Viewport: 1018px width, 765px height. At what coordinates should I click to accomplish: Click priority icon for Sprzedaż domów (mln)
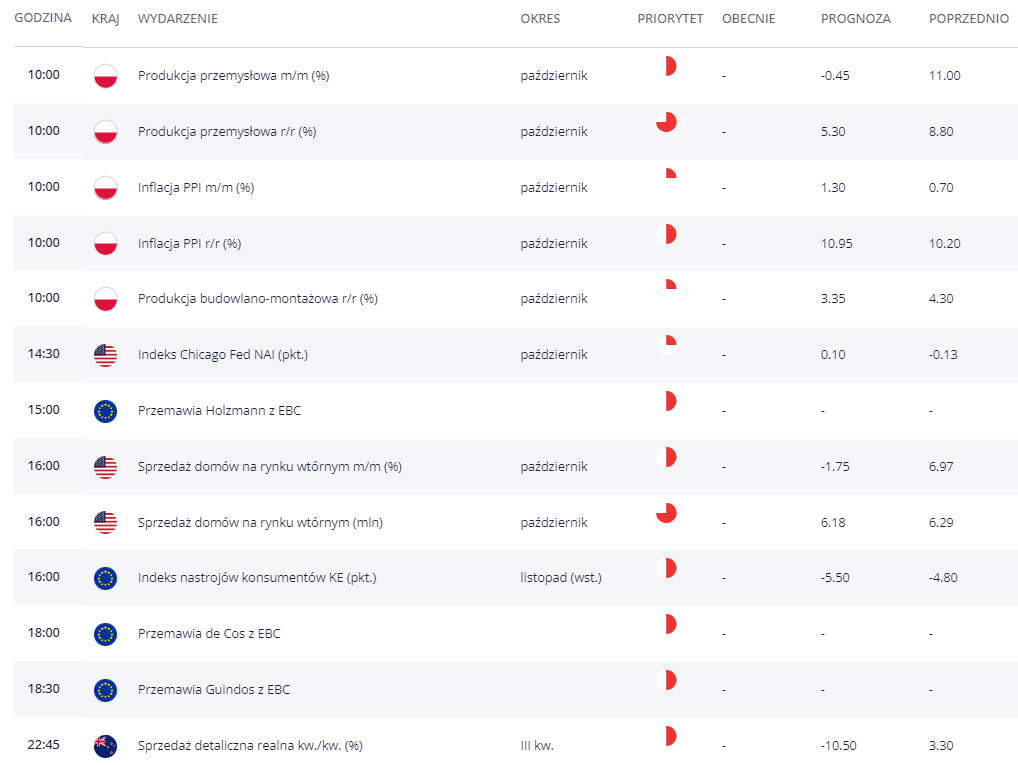point(666,513)
